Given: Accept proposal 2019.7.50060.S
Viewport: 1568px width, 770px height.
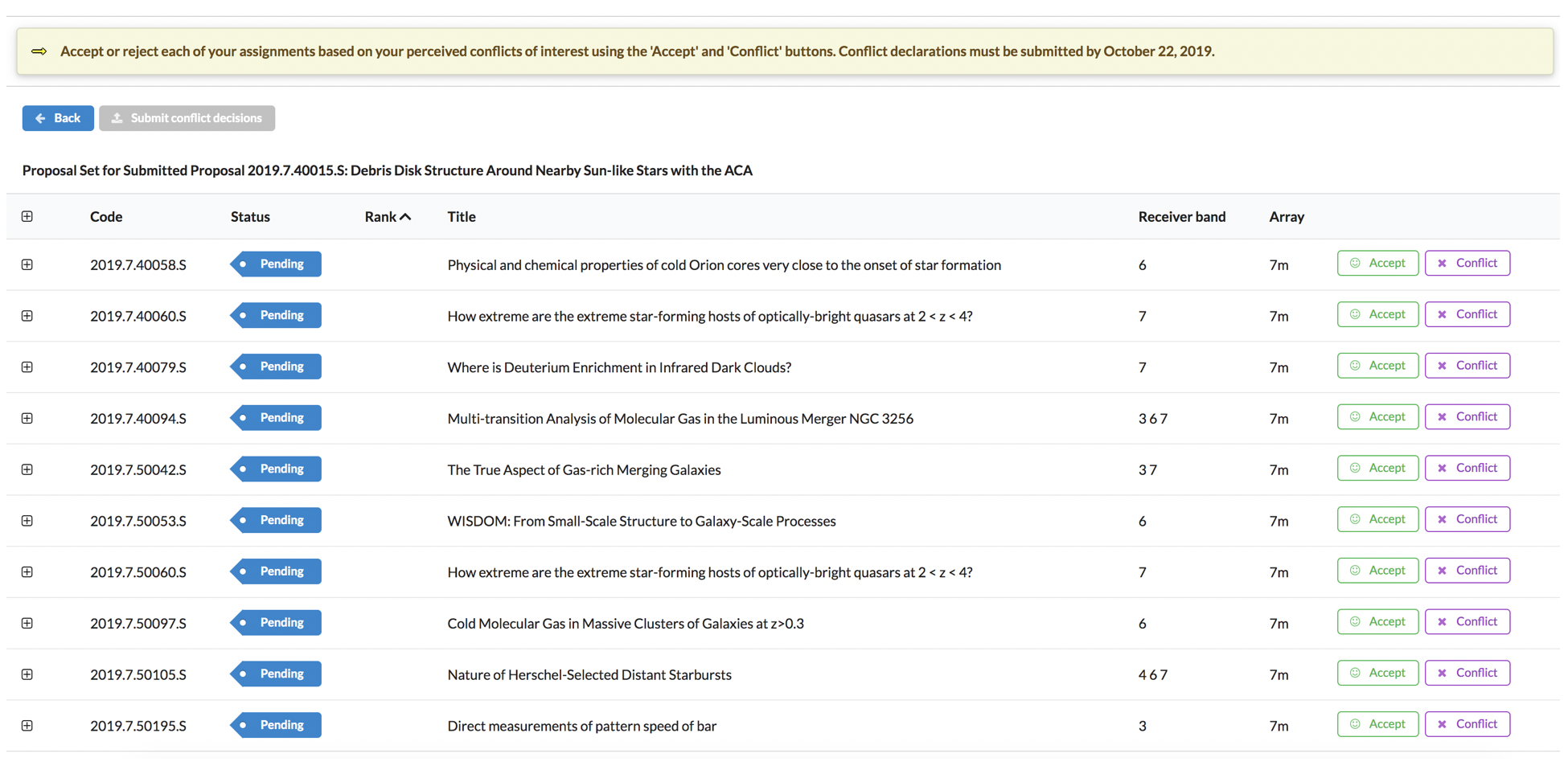Looking at the screenshot, I should (x=1377, y=571).
